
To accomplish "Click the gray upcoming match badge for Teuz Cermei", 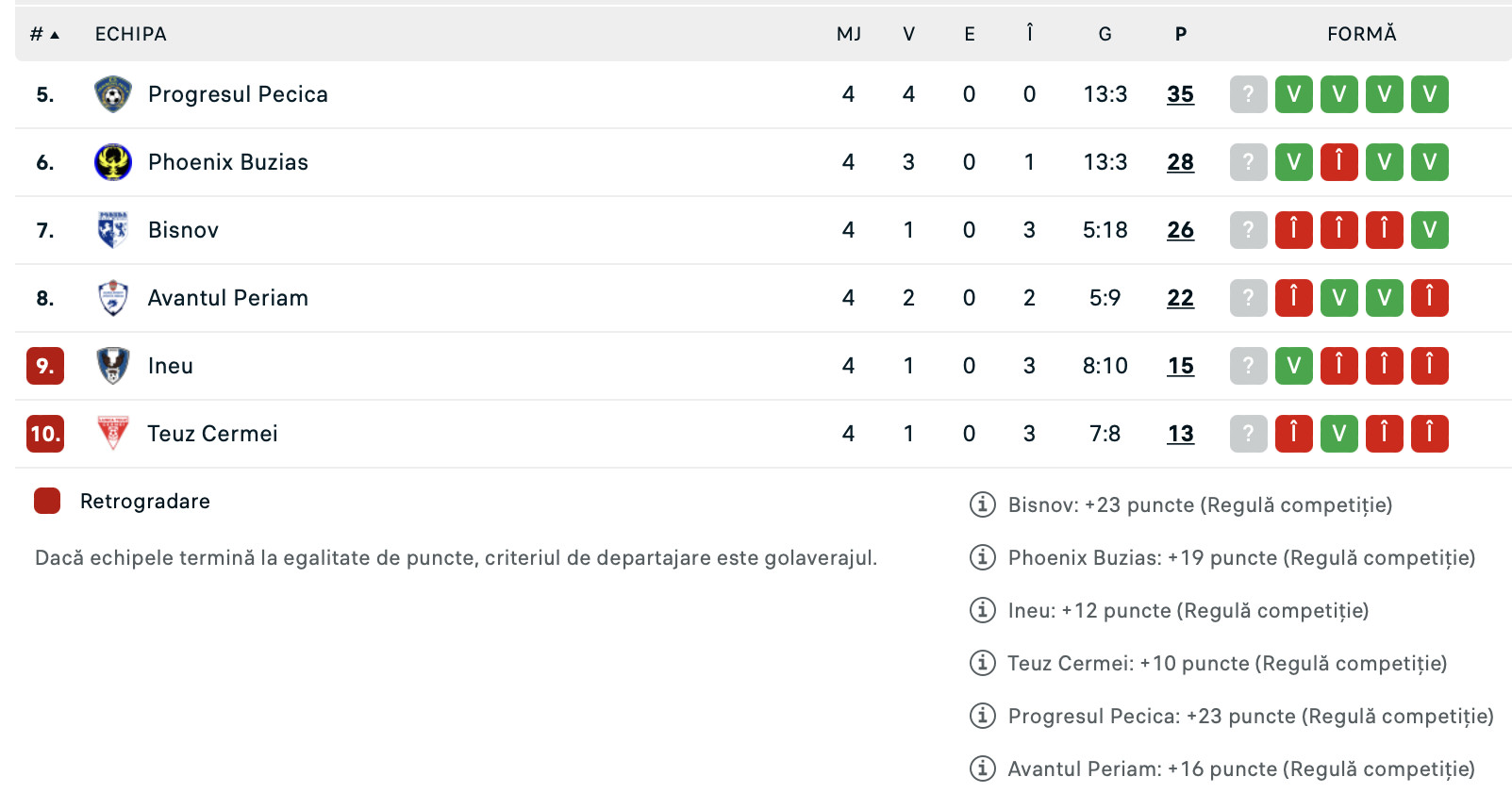I will [1249, 434].
